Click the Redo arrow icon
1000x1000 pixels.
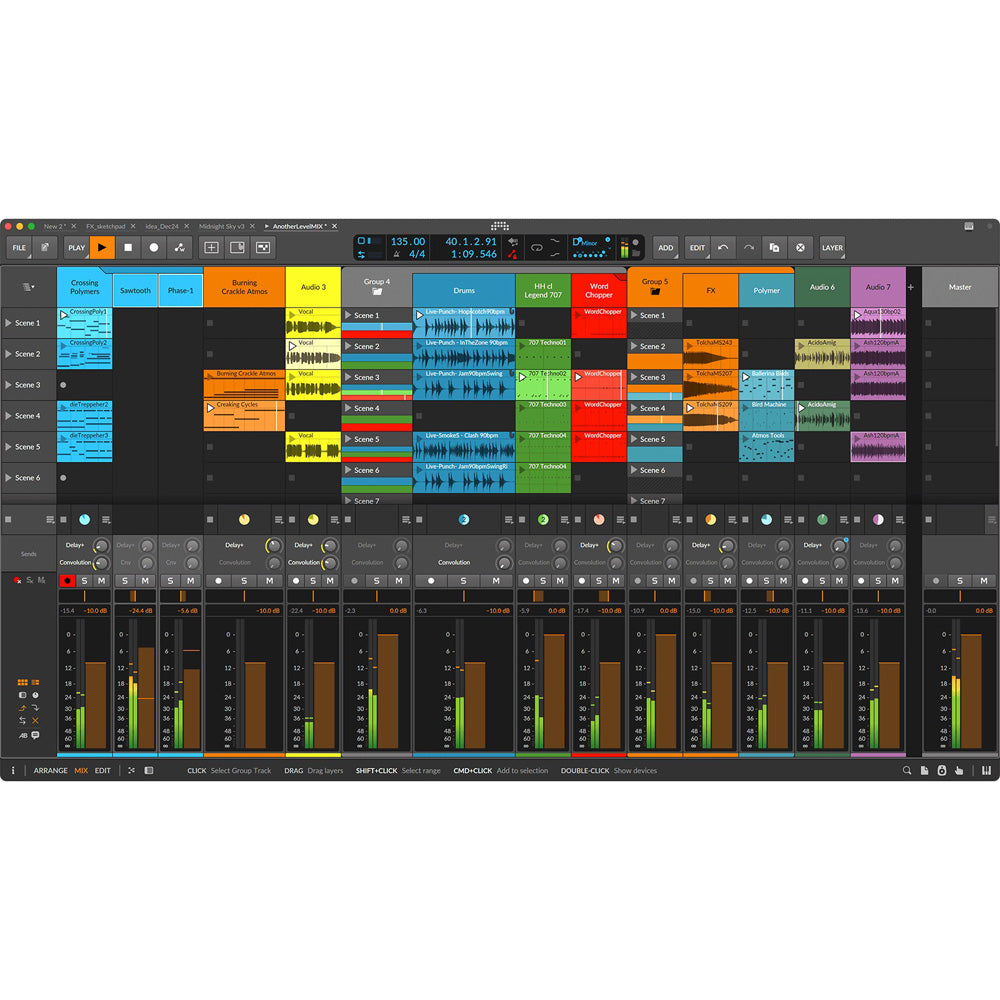749,247
